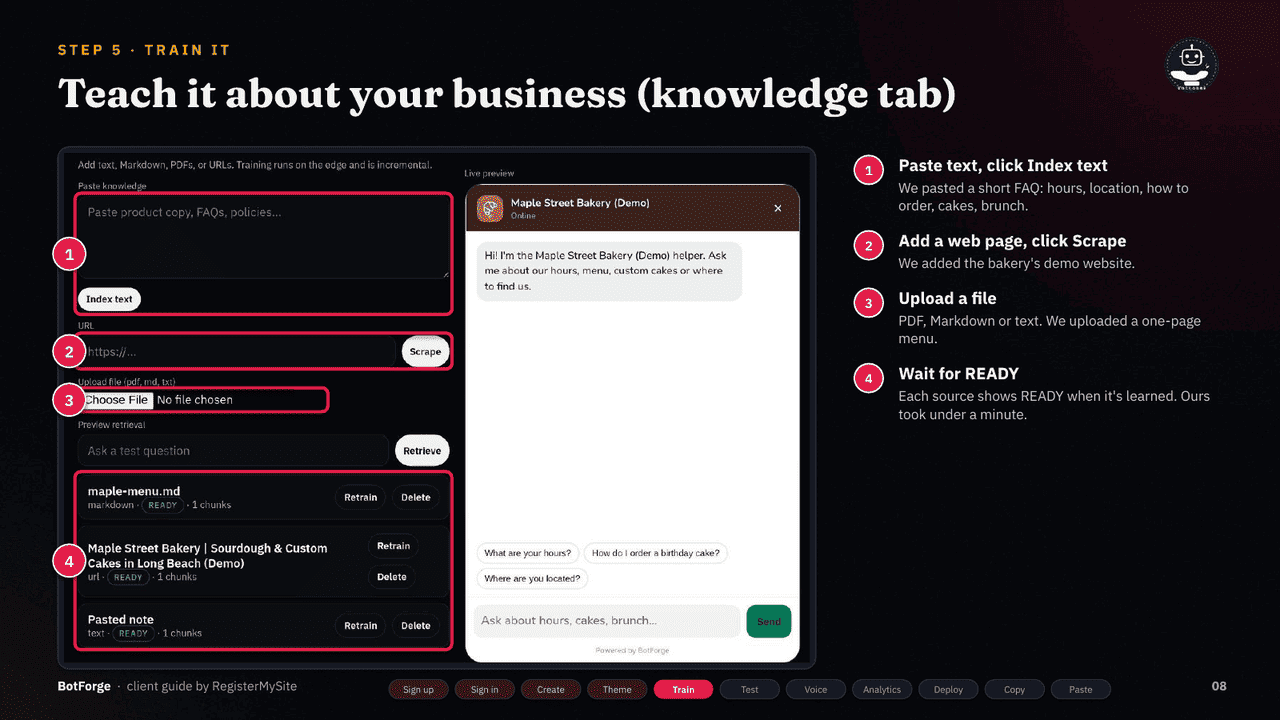Close the Maple Street Bakery chat preview
Image resolution: width=1280 pixels, height=720 pixels.
(x=778, y=208)
